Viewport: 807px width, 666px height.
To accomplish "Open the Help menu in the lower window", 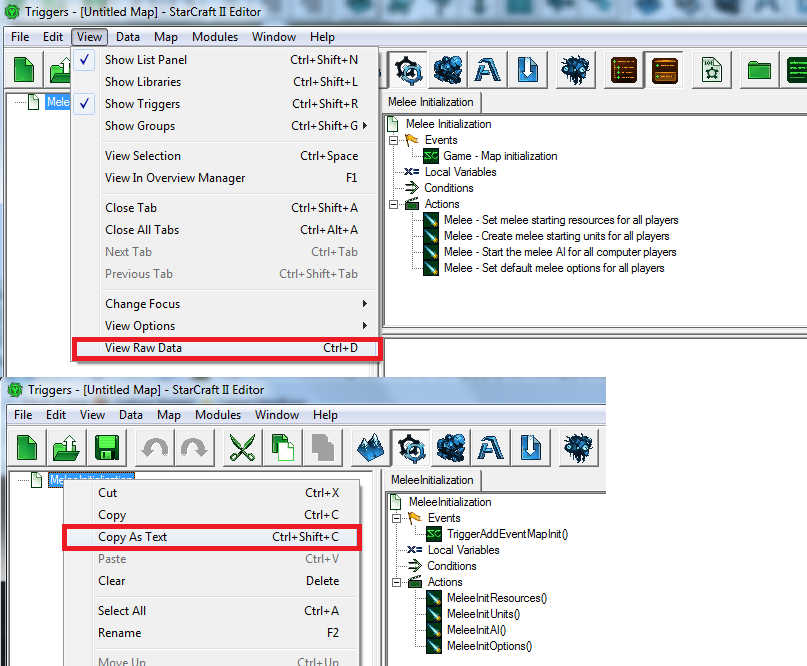I will pyautogui.click(x=325, y=415).
